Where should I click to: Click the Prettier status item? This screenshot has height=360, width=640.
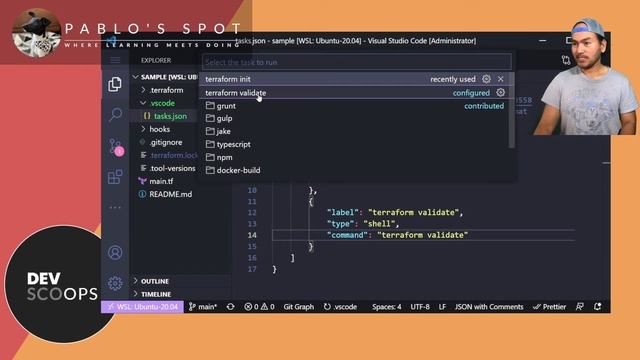(549, 307)
